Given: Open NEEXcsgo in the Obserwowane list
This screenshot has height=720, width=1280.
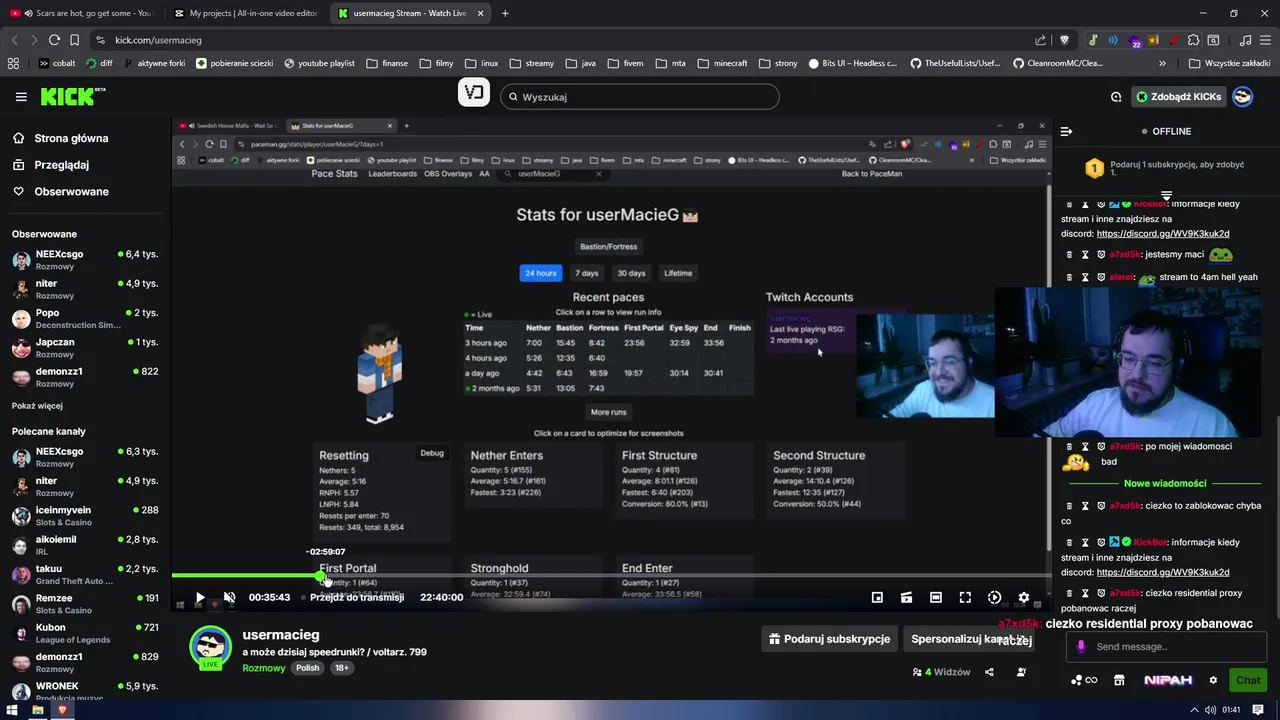Looking at the screenshot, I should pyautogui.click(x=84, y=260).
